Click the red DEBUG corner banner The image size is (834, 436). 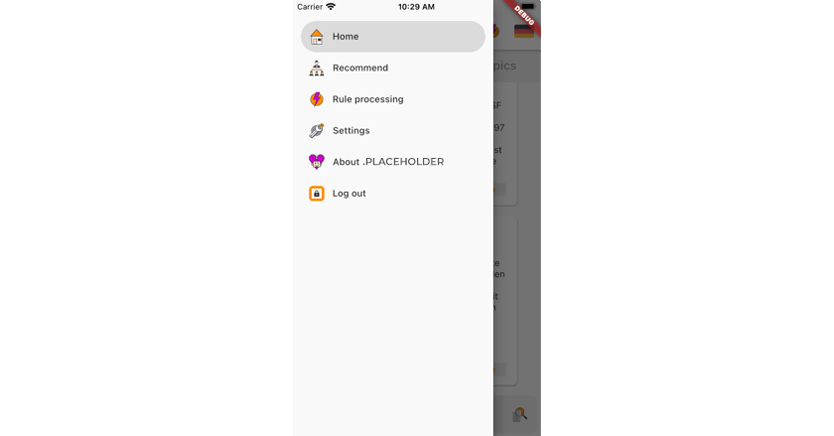[x=524, y=16]
